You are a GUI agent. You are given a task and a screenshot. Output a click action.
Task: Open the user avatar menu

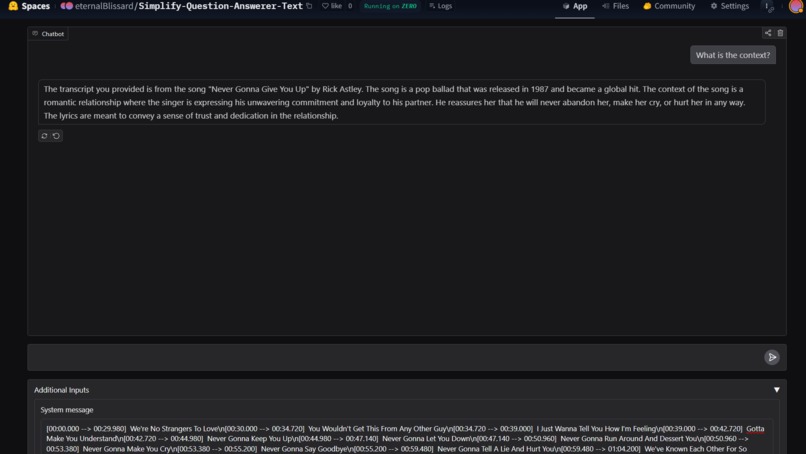[x=796, y=6]
